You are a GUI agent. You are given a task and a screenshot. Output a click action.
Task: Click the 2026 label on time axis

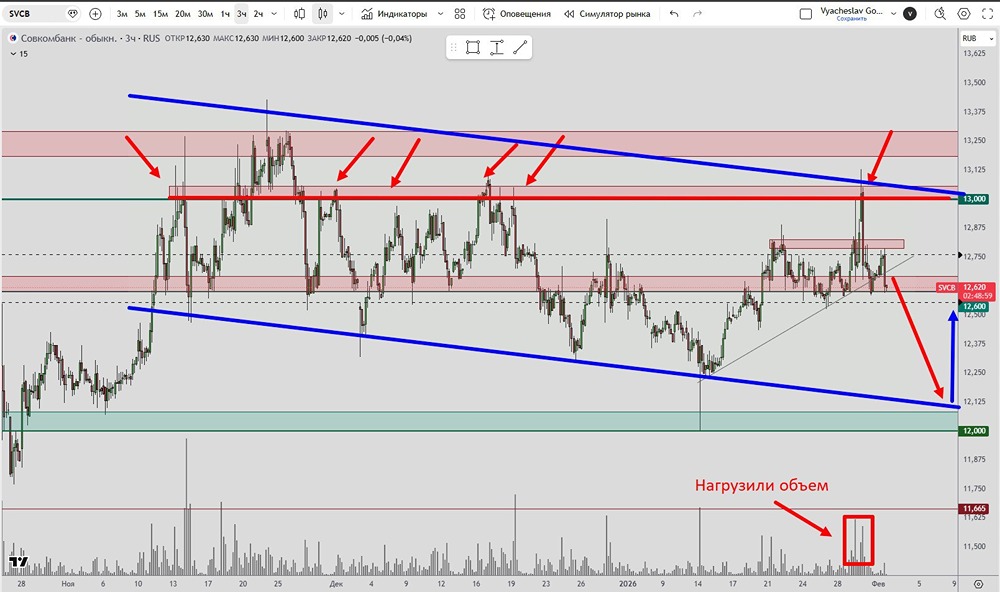tap(628, 584)
